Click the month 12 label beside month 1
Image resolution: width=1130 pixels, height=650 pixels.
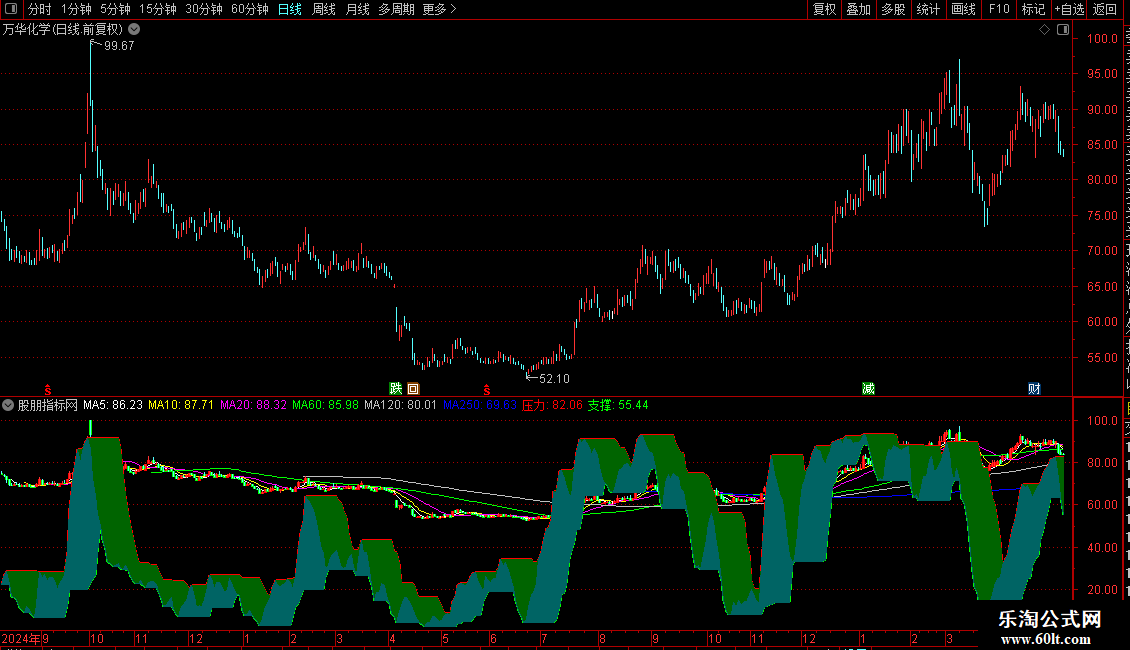(195, 638)
